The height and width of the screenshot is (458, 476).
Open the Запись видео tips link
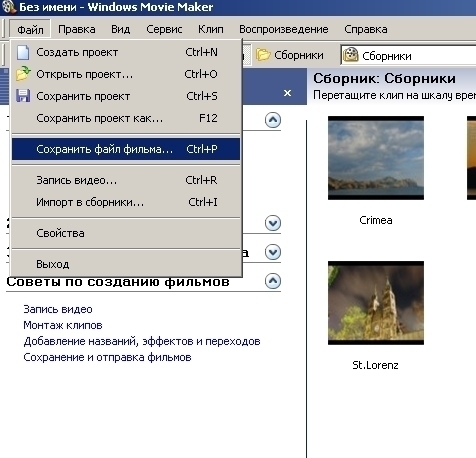click(x=58, y=309)
